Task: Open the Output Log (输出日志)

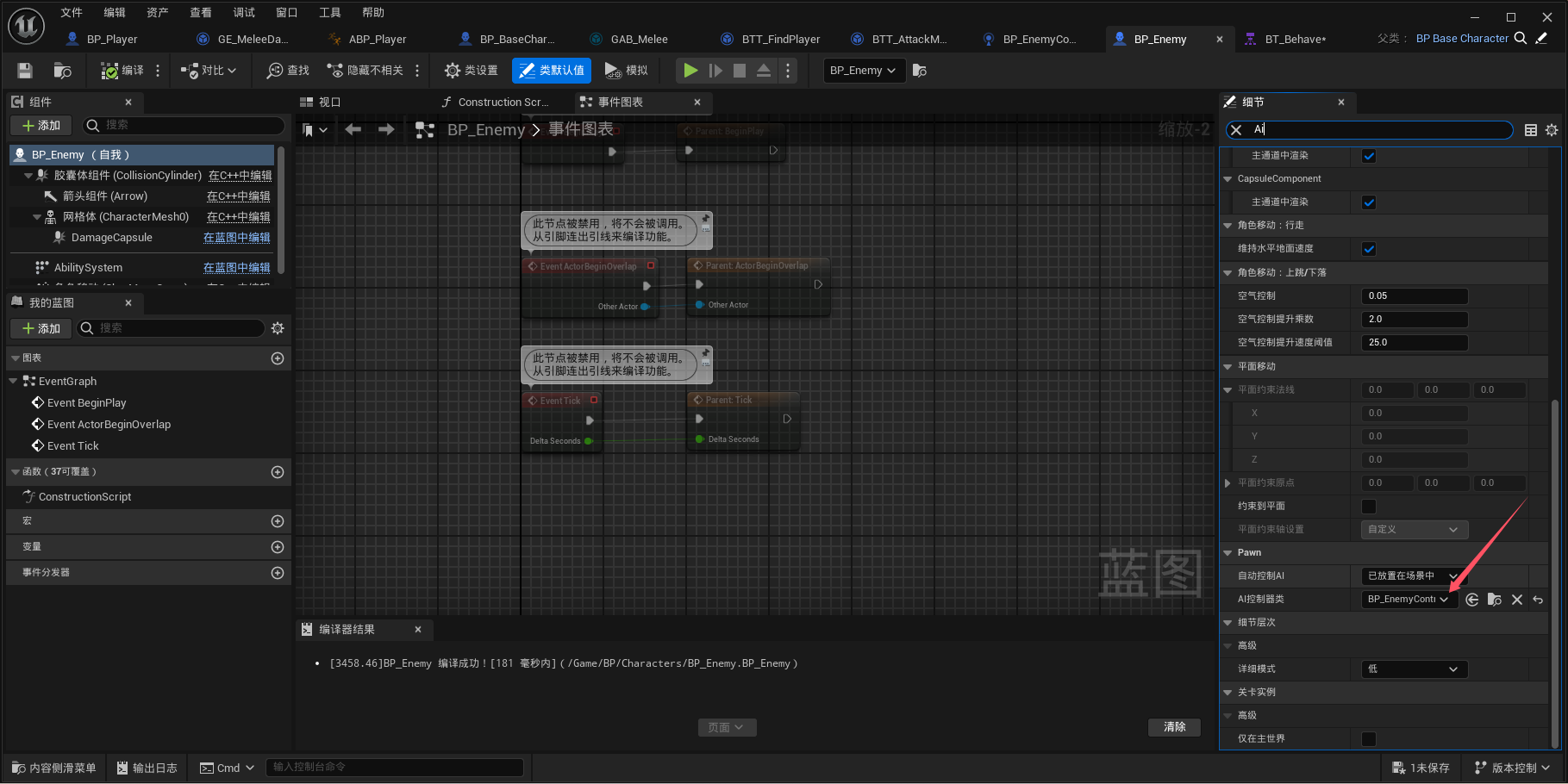Action: click(x=147, y=768)
